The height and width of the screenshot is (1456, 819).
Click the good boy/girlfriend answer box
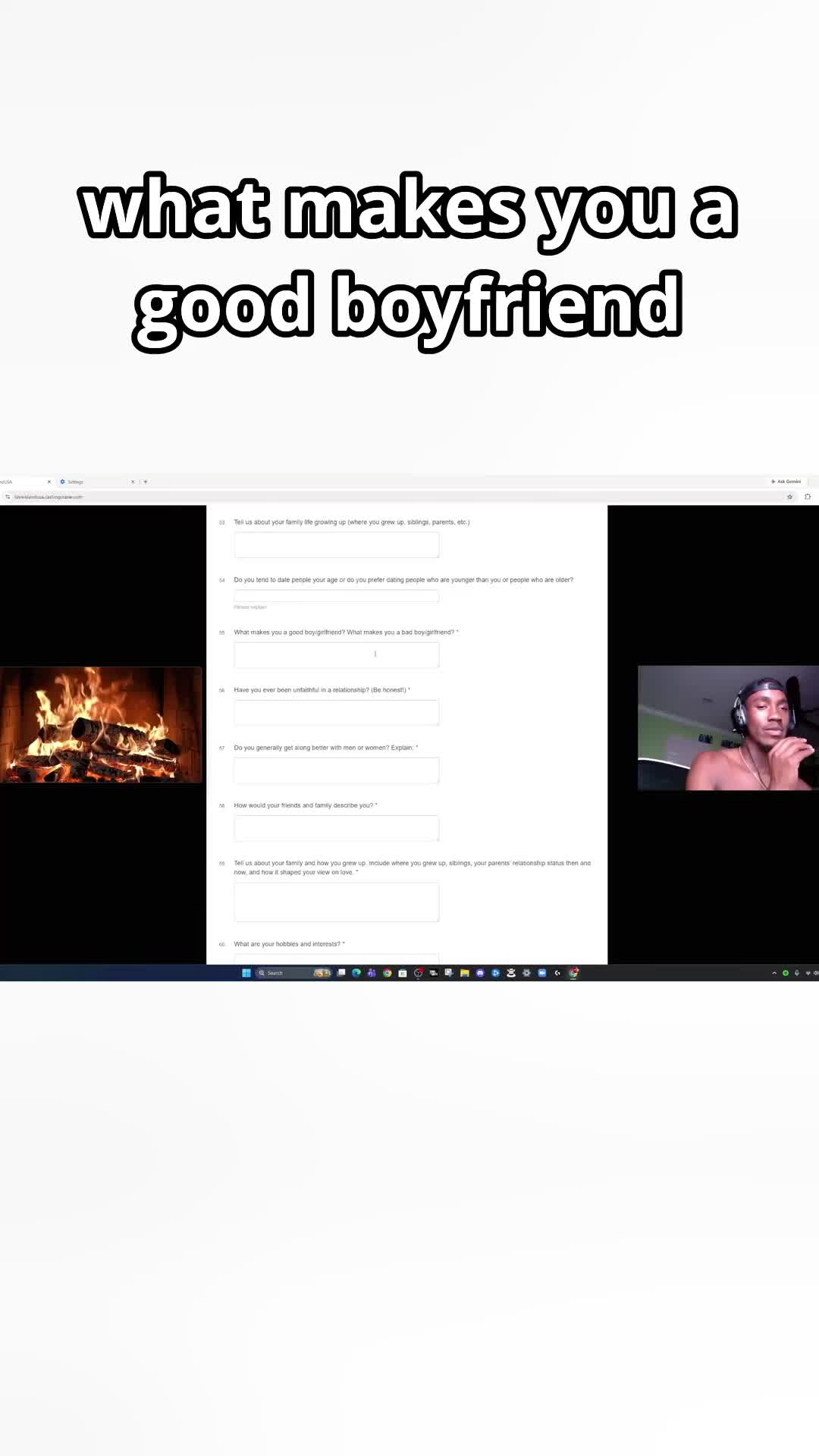(337, 654)
